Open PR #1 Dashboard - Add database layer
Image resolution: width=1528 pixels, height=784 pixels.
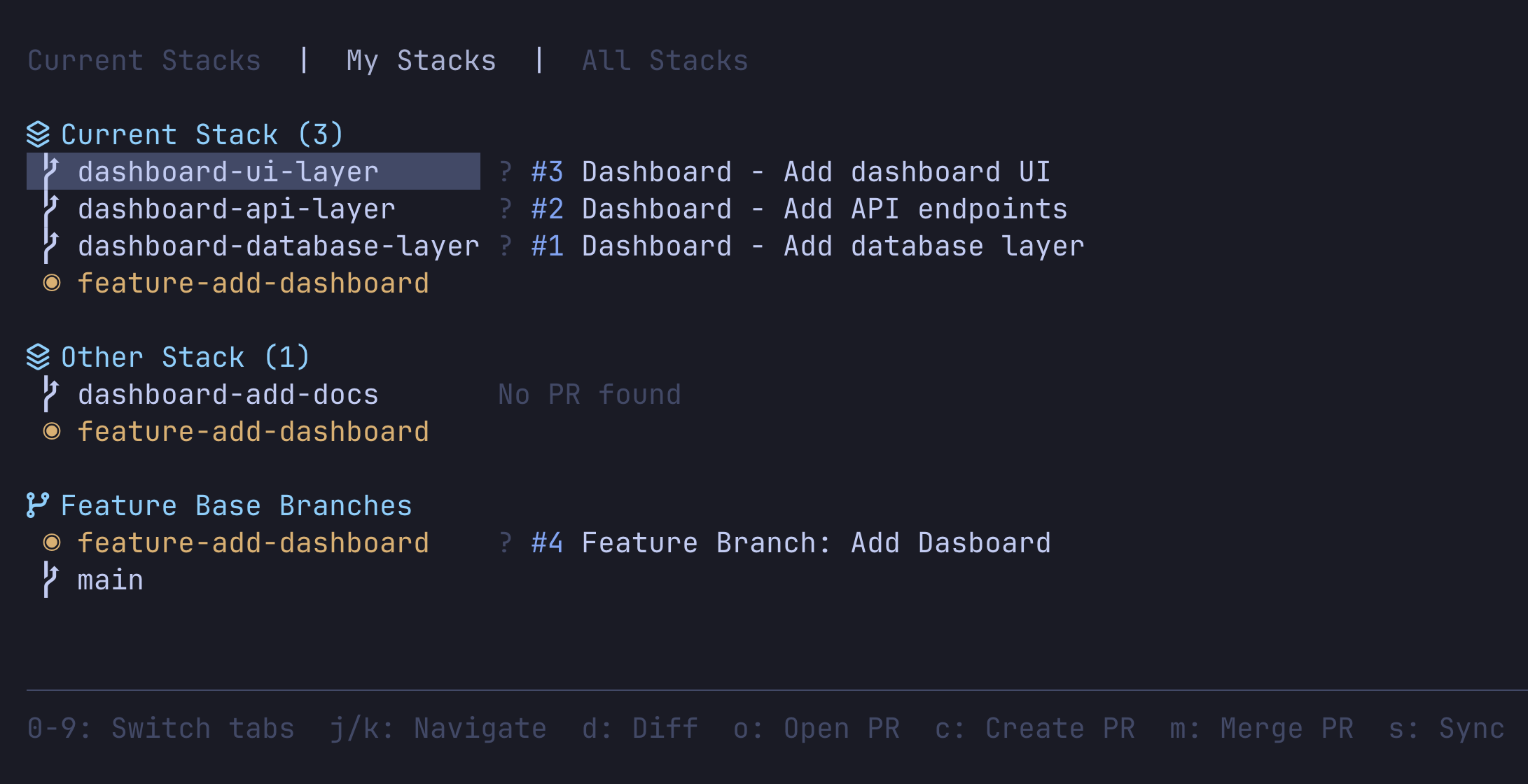click(x=805, y=245)
